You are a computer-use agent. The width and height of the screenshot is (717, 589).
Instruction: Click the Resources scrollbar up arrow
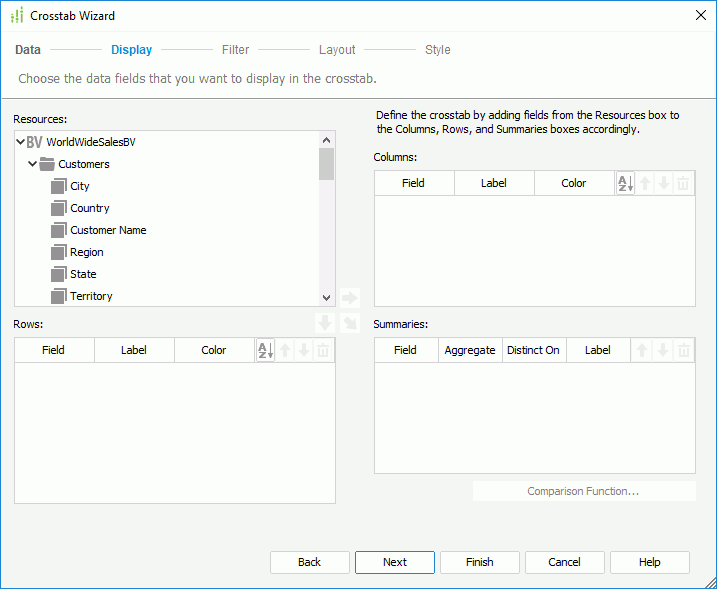pyautogui.click(x=326, y=140)
